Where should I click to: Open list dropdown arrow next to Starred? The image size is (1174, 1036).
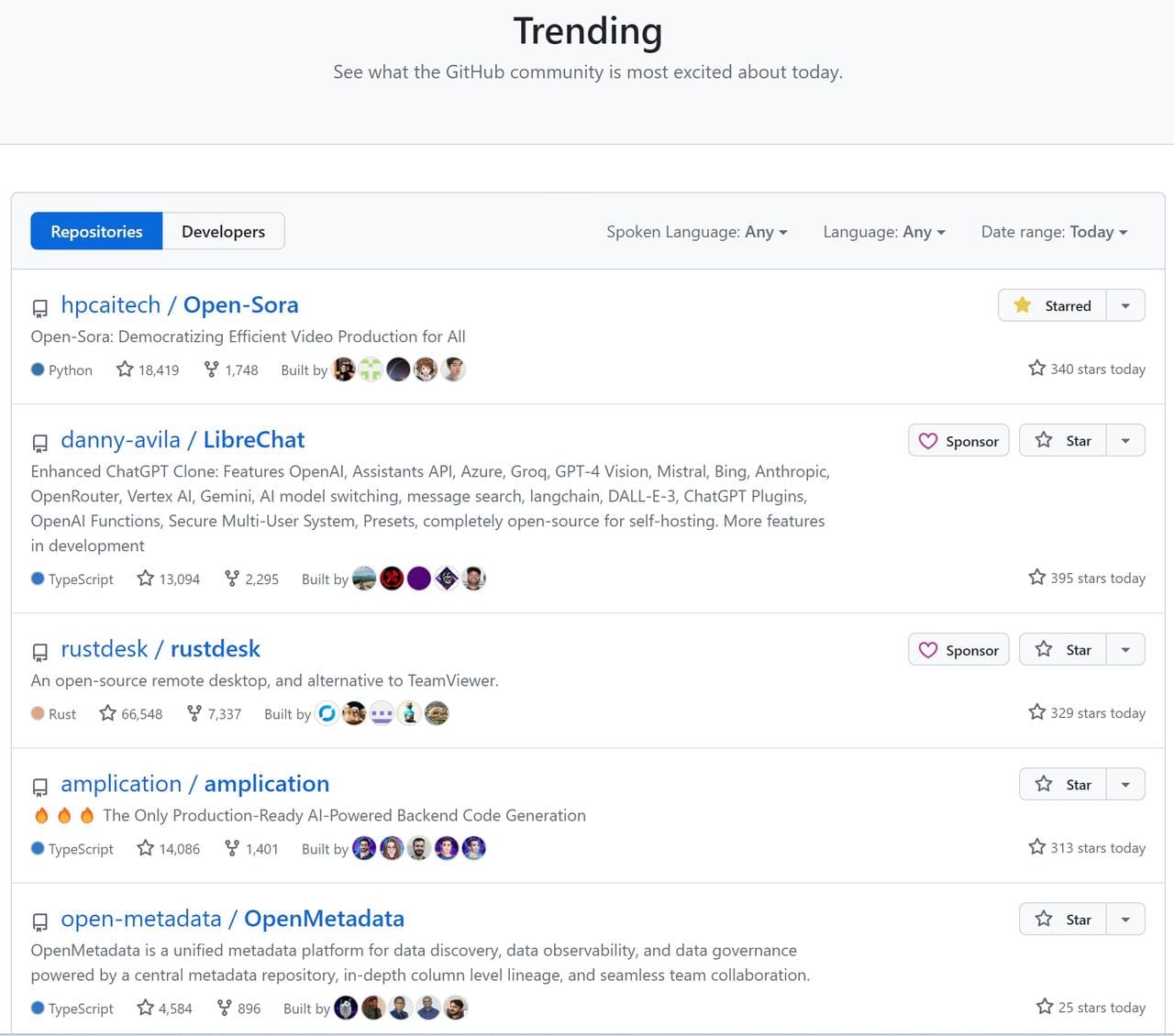tap(1125, 306)
